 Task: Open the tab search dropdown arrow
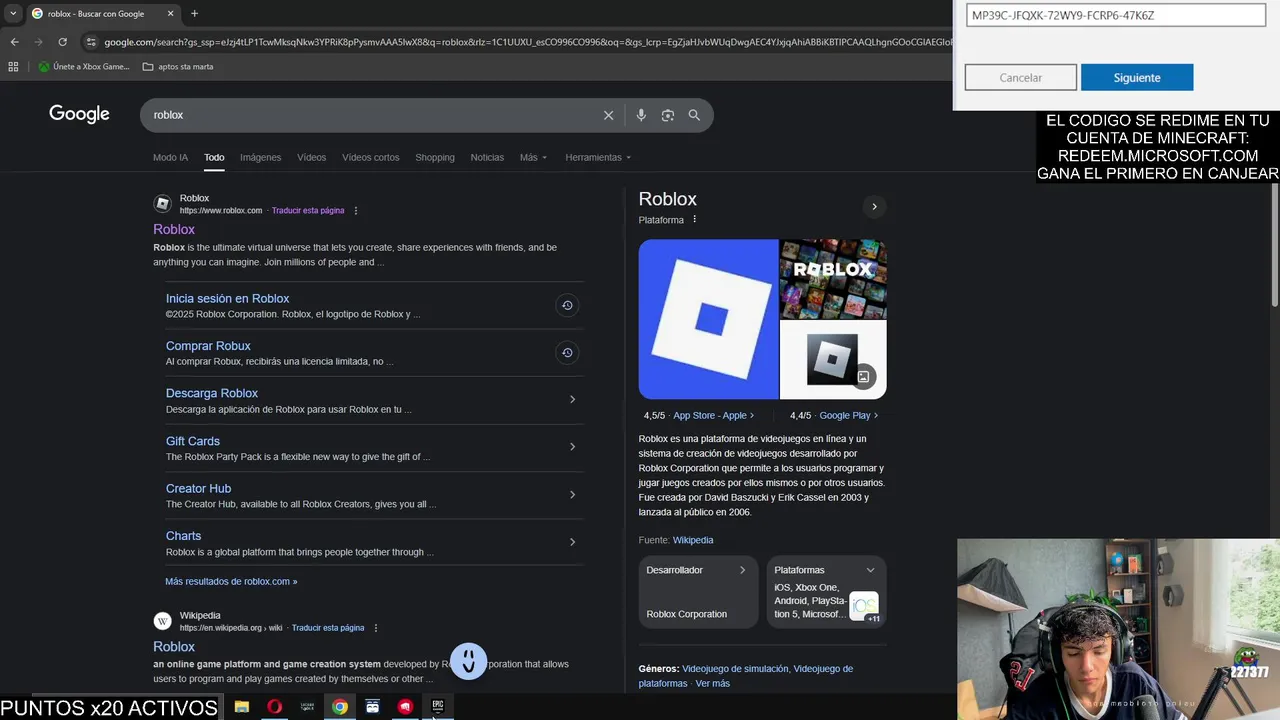(13, 14)
